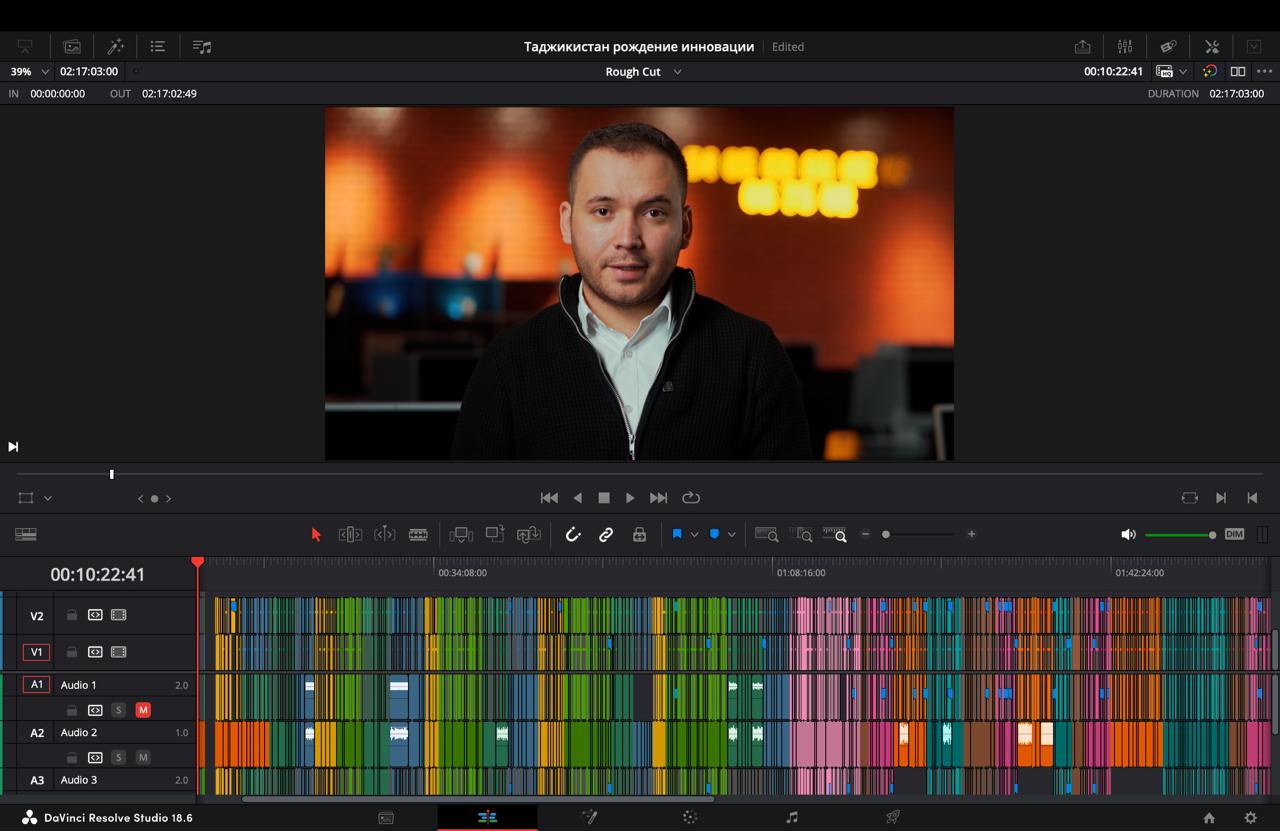Open the audio Mixer panel

pyautogui.click(x=1125, y=46)
